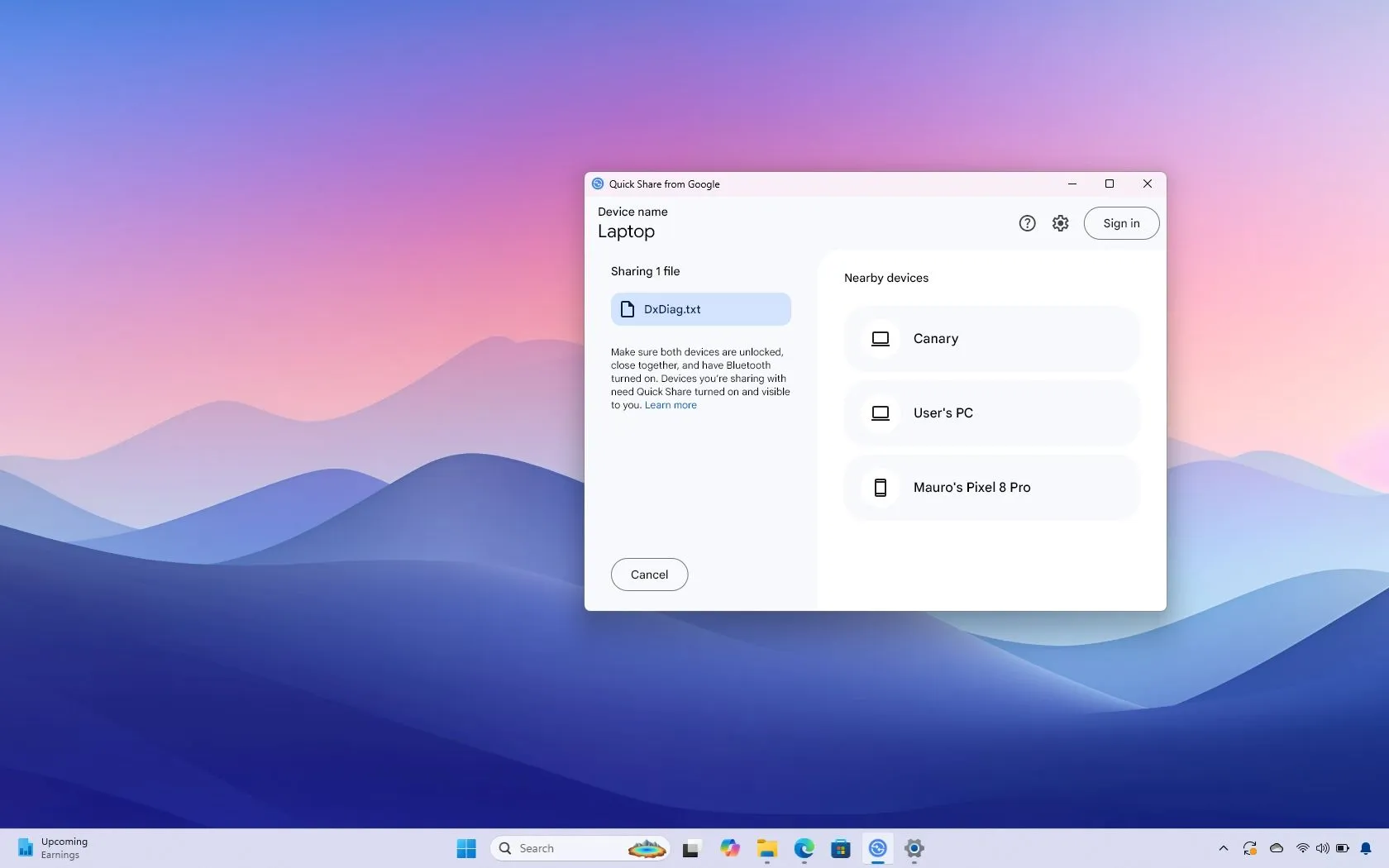Open Microsoft Store from taskbar
This screenshot has width=1389, height=868.
coord(841,848)
